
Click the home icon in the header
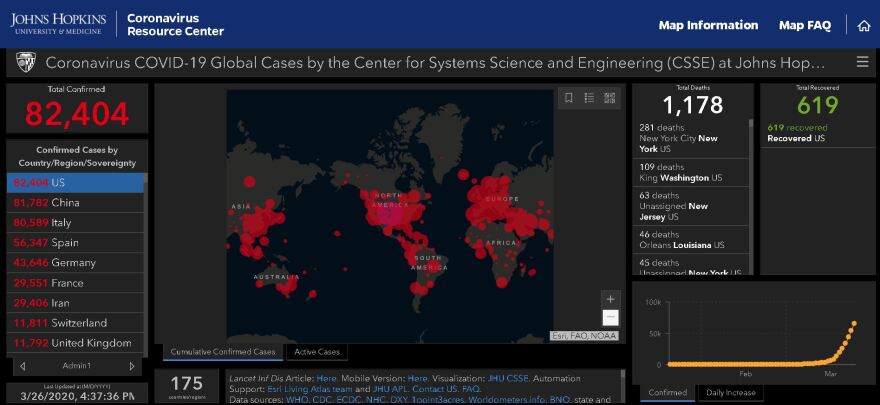point(864,25)
